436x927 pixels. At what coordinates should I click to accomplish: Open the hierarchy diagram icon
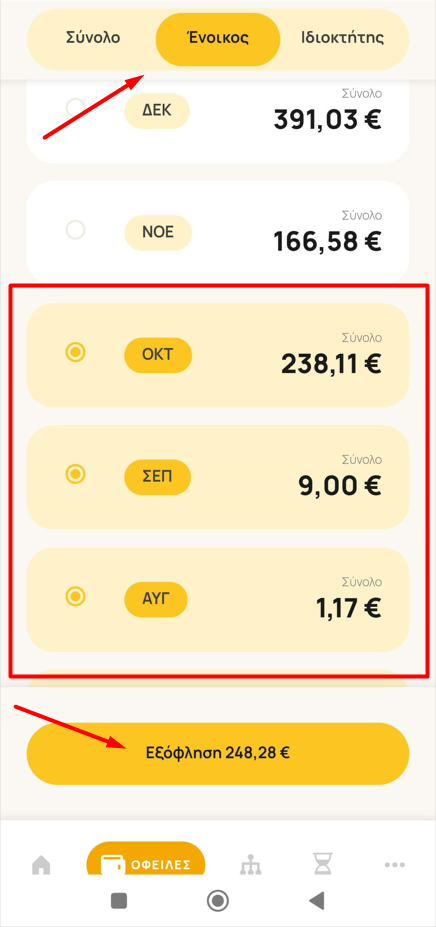250,866
